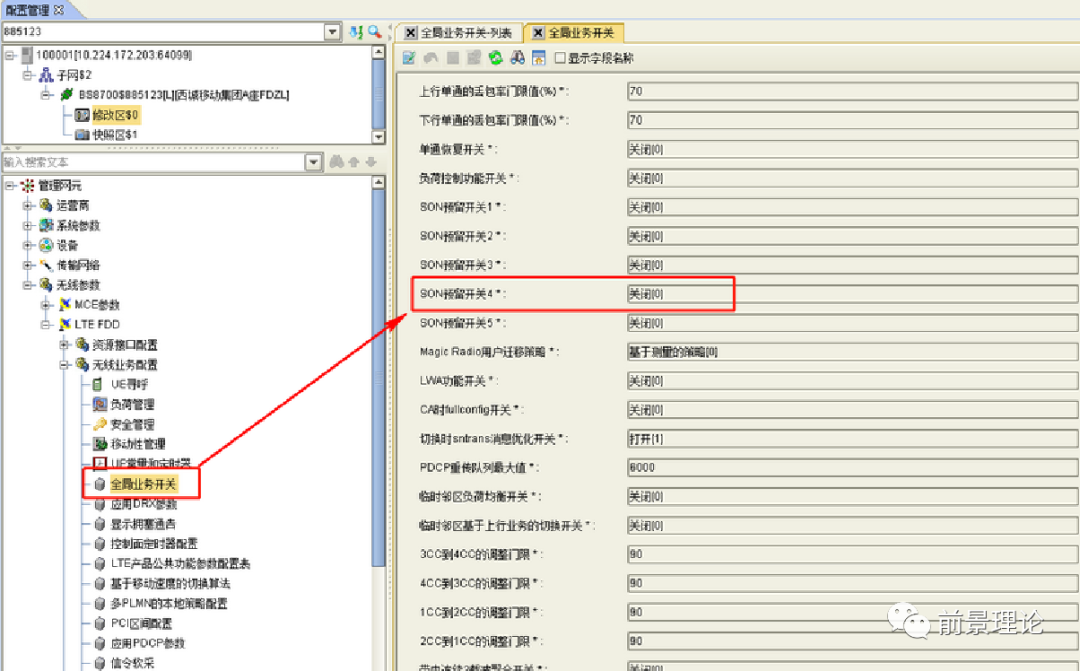1080x671 pixels.
Task: Click the magnifier search icon beside 885123 field
Action: coord(374,32)
